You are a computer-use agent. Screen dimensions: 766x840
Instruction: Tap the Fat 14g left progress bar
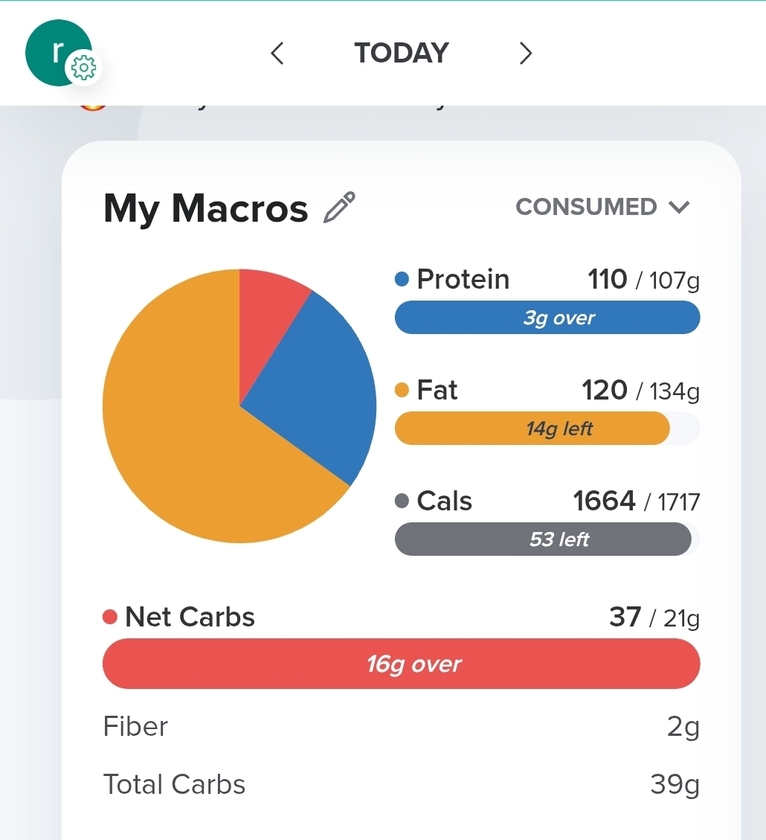click(x=547, y=428)
